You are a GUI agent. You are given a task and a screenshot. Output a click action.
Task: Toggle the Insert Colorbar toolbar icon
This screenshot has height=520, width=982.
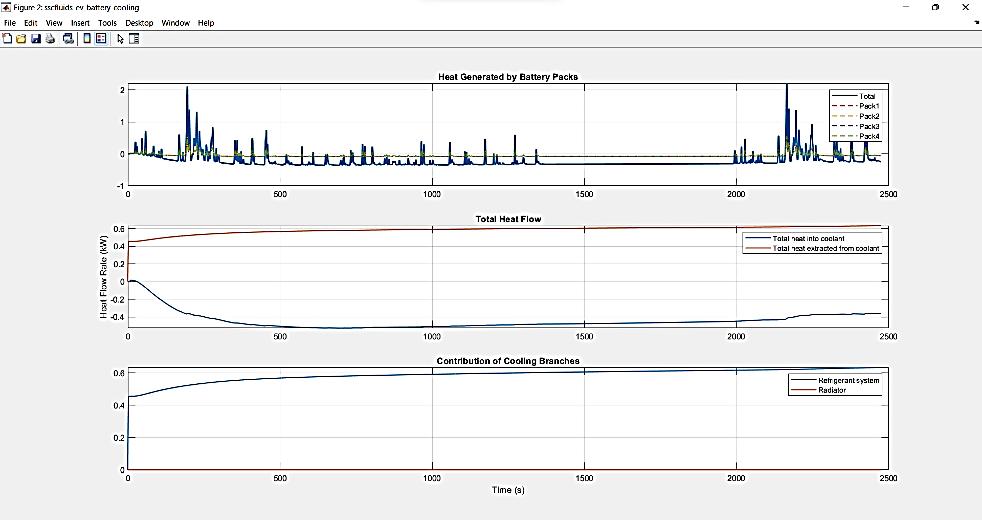pos(87,39)
